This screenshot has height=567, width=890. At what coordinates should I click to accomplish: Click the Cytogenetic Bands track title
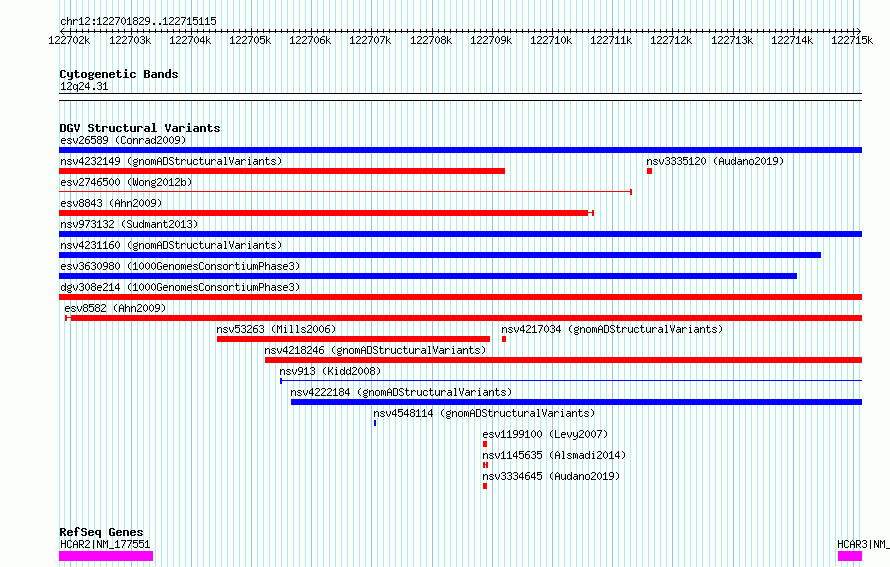(119, 74)
